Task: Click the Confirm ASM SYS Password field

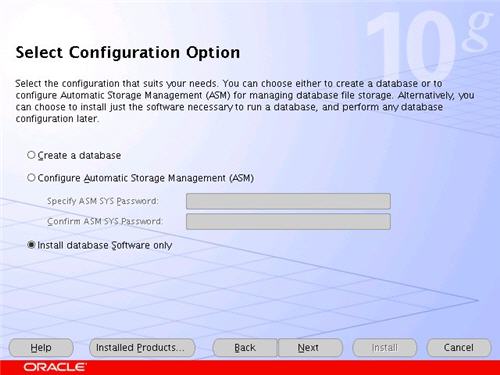Action: (x=288, y=222)
